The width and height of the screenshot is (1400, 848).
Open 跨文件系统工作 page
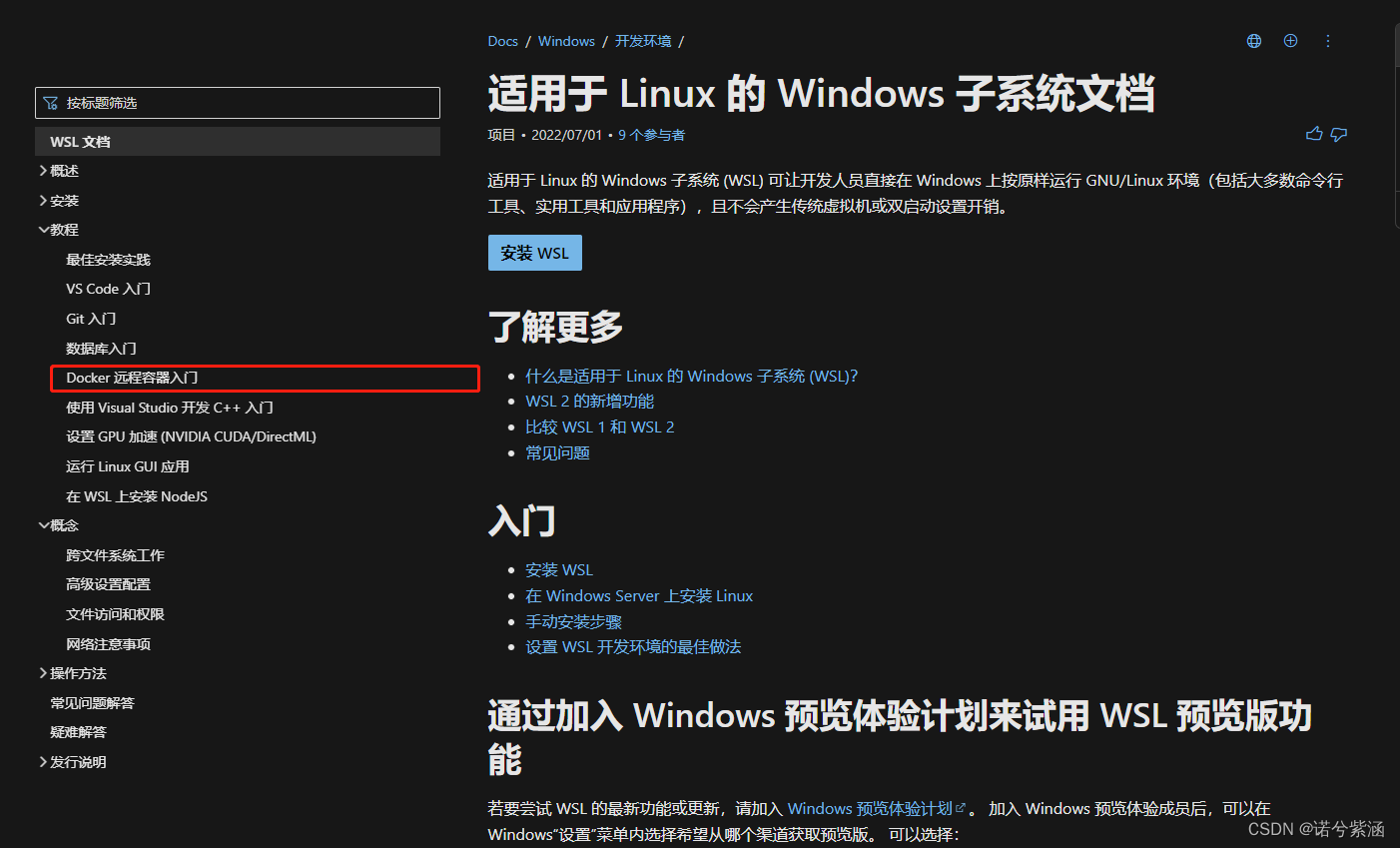(x=115, y=555)
